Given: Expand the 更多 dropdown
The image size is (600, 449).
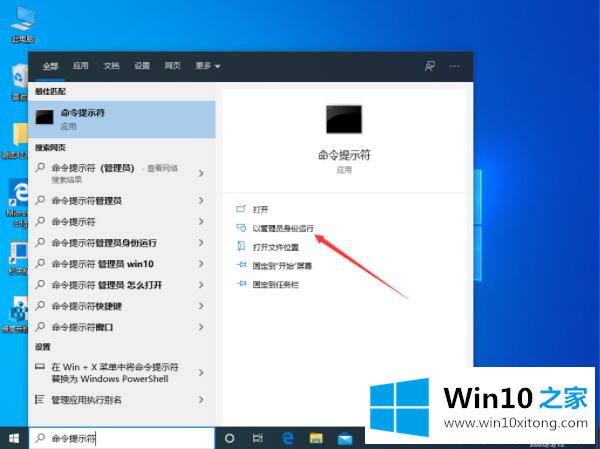Looking at the screenshot, I should tap(208, 66).
